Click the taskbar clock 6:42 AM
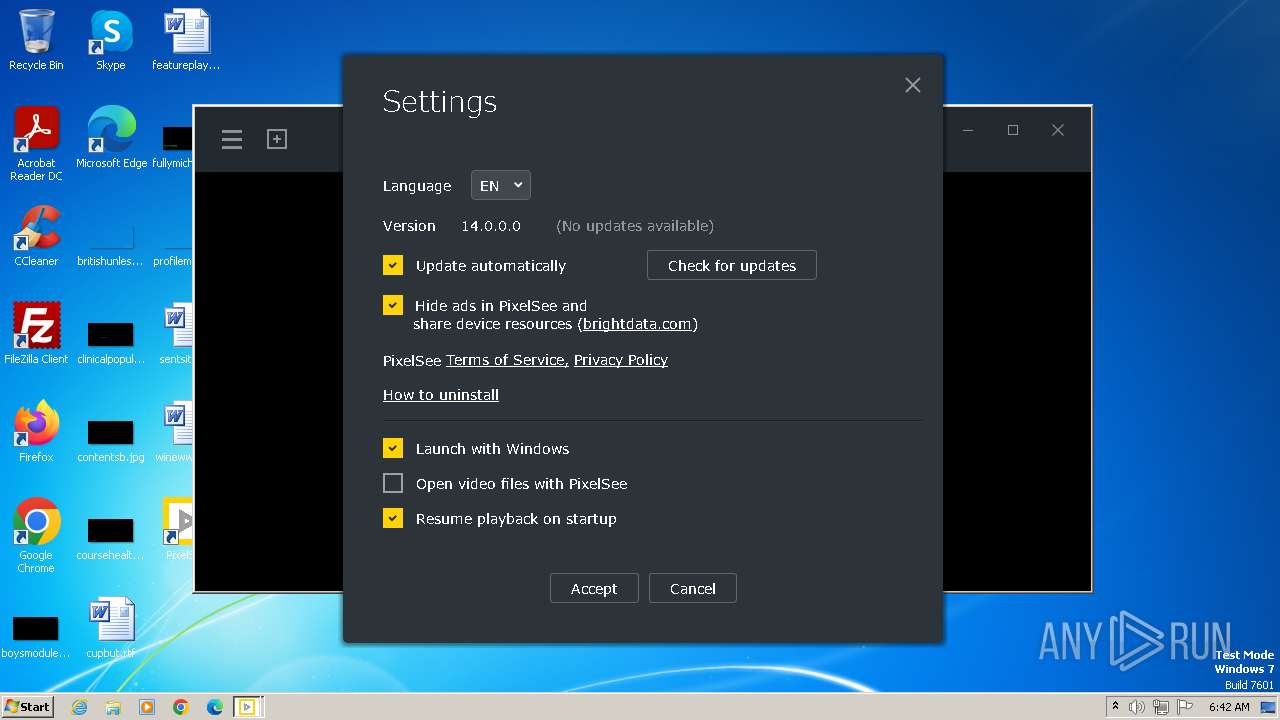Screen dimensions: 1280x720 pos(1229,707)
